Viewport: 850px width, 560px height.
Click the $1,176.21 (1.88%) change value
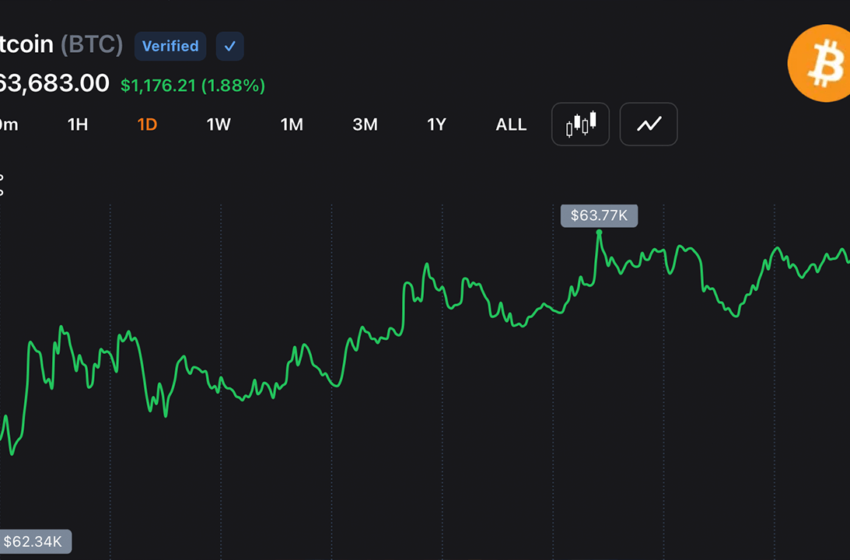192,86
